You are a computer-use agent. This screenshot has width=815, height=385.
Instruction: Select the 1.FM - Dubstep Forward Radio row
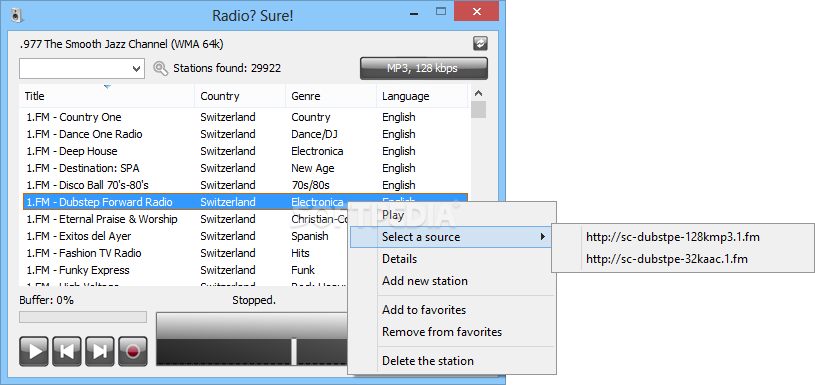click(x=245, y=202)
